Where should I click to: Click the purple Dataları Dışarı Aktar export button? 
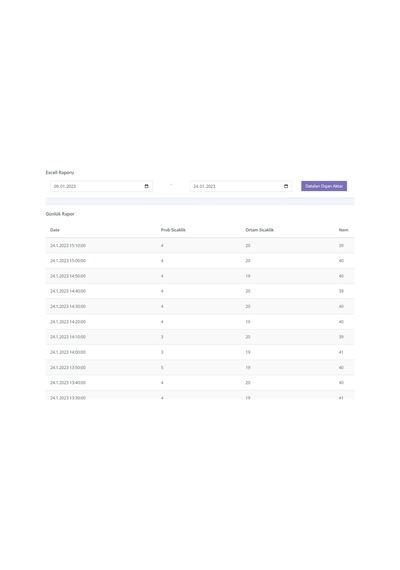324,186
